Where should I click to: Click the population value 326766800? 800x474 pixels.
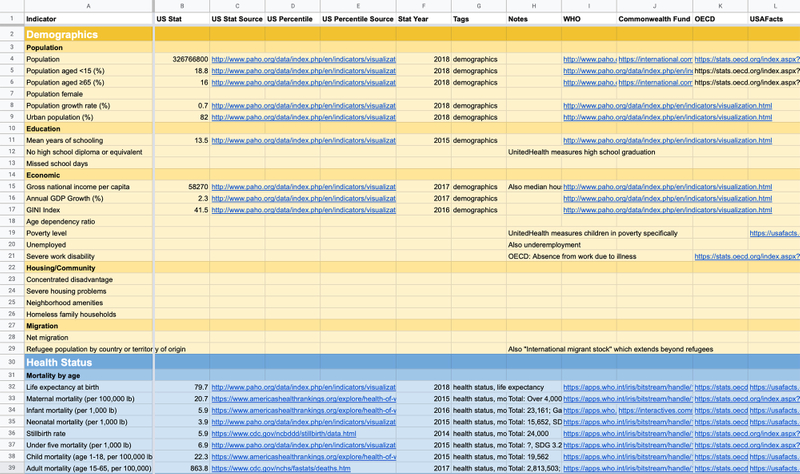pyautogui.click(x=190, y=59)
